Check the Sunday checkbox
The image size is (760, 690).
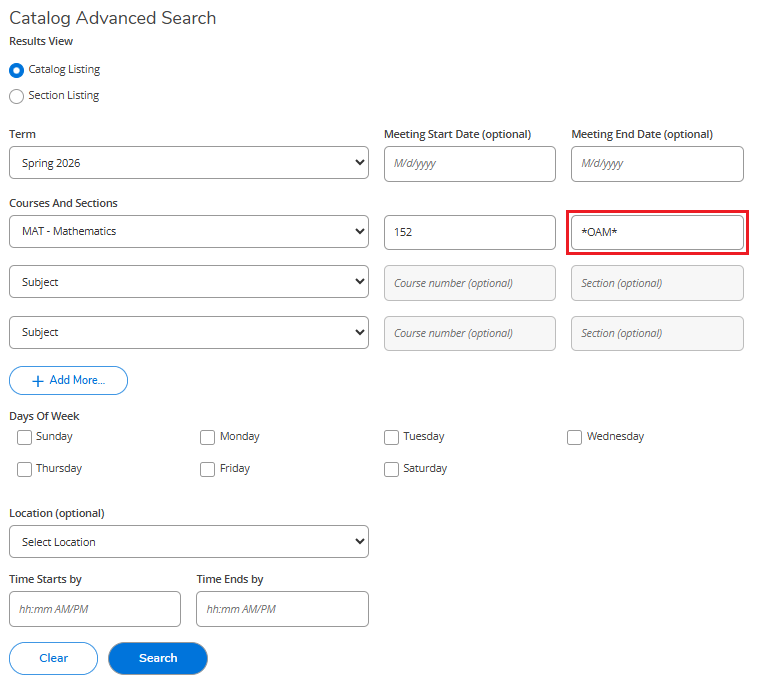24,437
